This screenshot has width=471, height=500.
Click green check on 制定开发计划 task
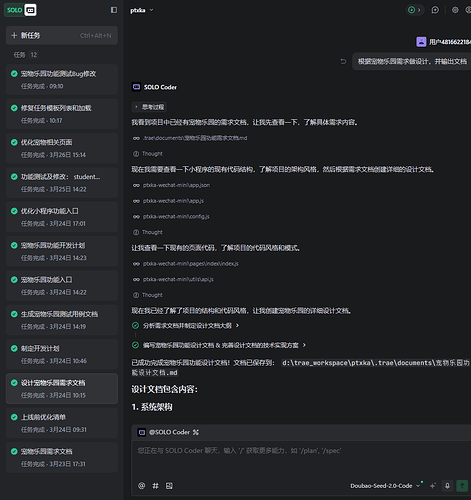pos(14,348)
